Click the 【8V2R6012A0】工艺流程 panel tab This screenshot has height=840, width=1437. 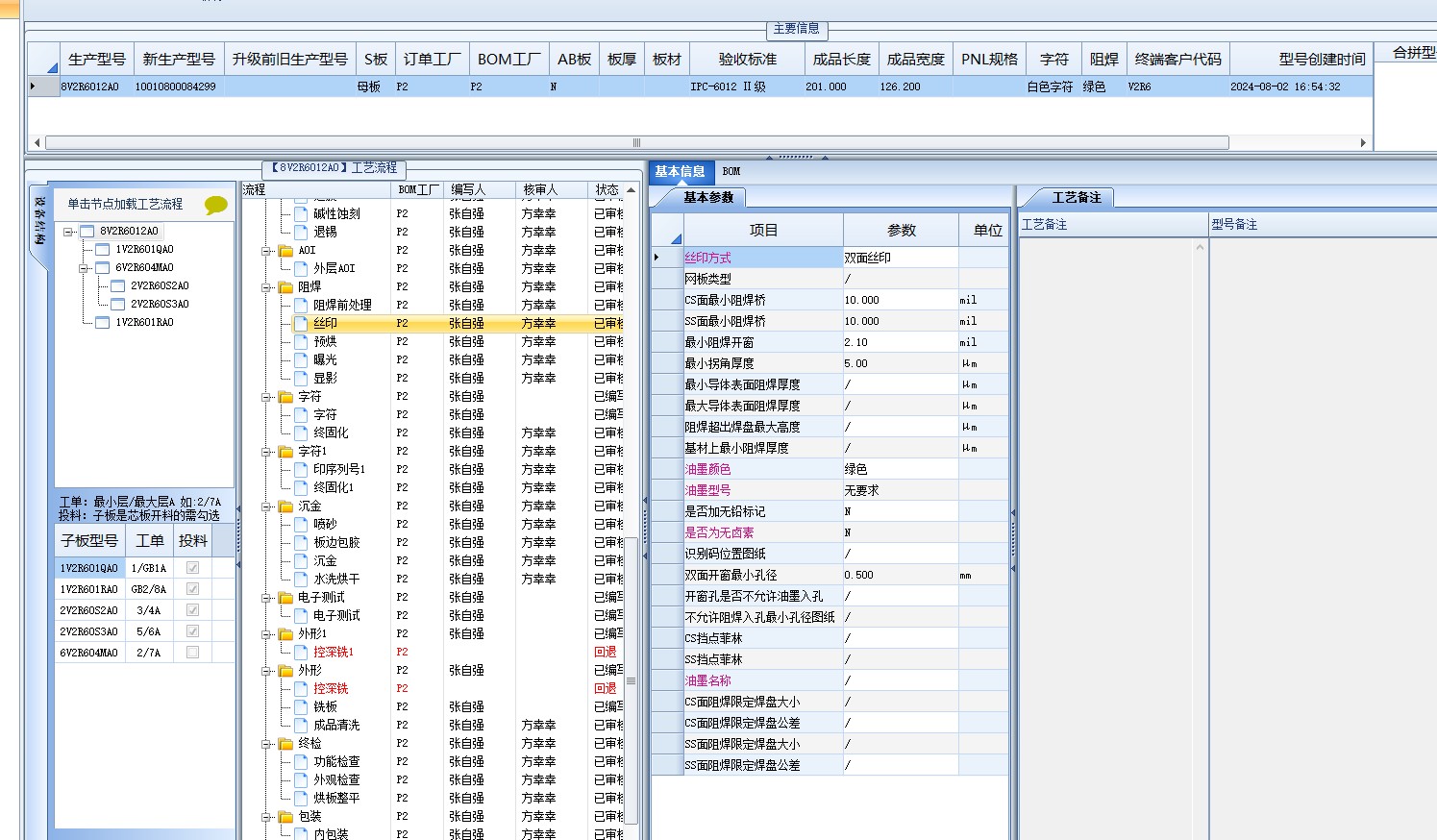[x=334, y=167]
